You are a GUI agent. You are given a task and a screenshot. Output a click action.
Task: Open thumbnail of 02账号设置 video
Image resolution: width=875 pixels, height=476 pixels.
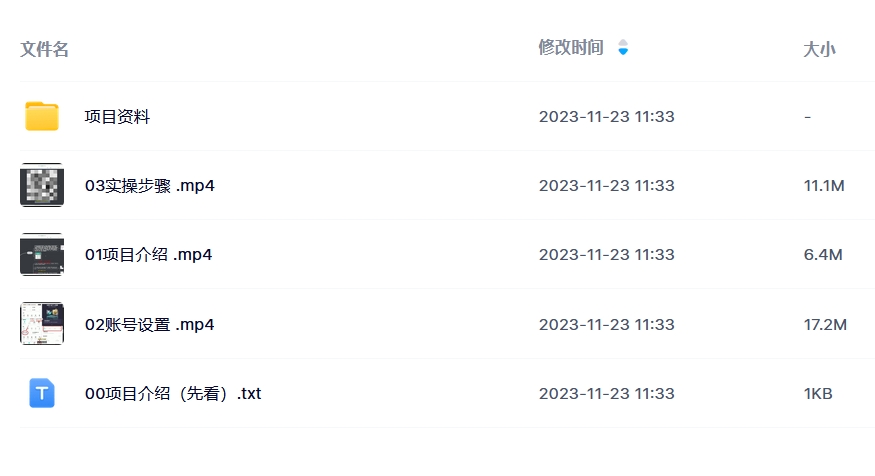(x=42, y=324)
